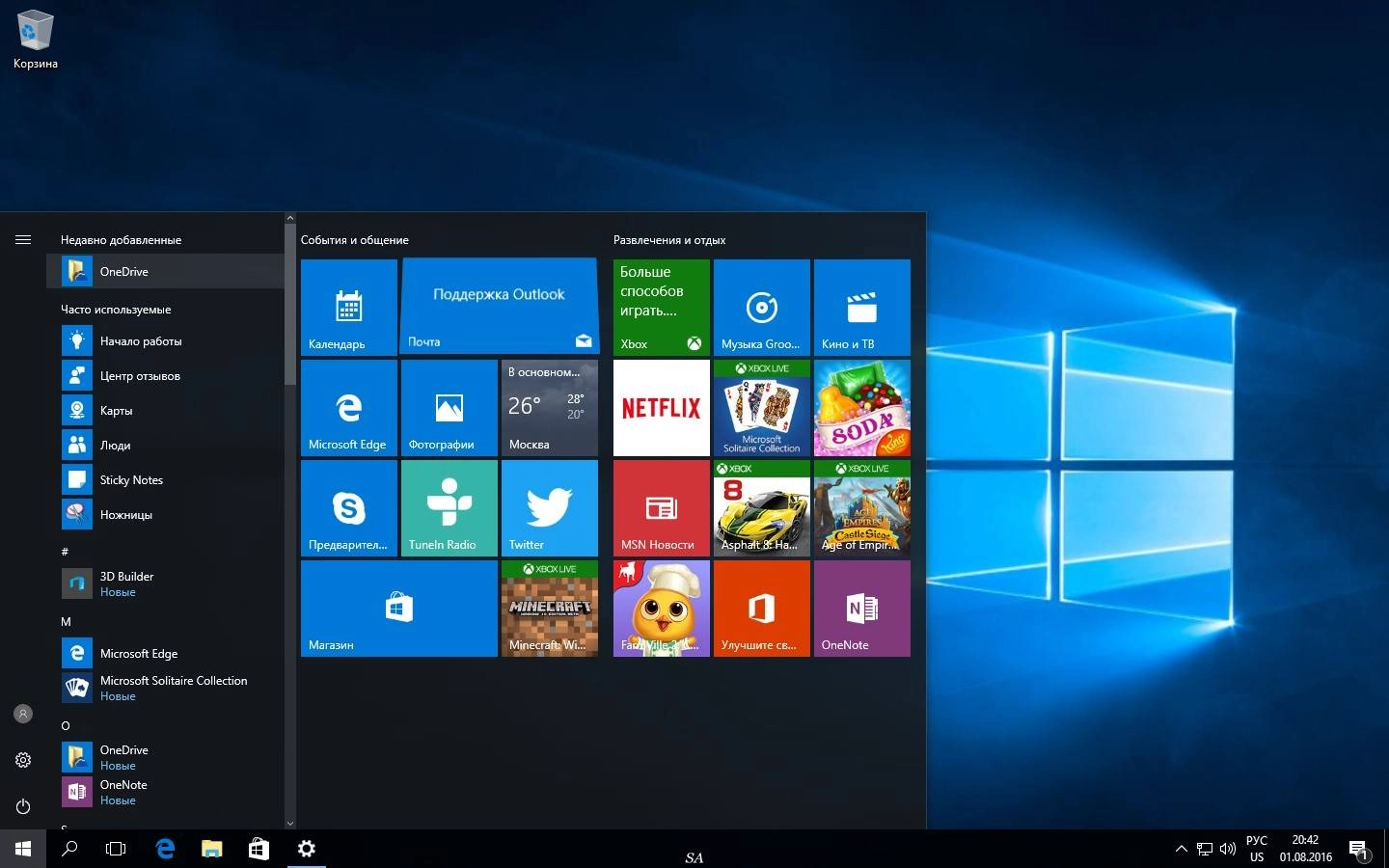The width and height of the screenshot is (1389, 868).
Task: Open recently added OneDrive entry
Action: 165,271
